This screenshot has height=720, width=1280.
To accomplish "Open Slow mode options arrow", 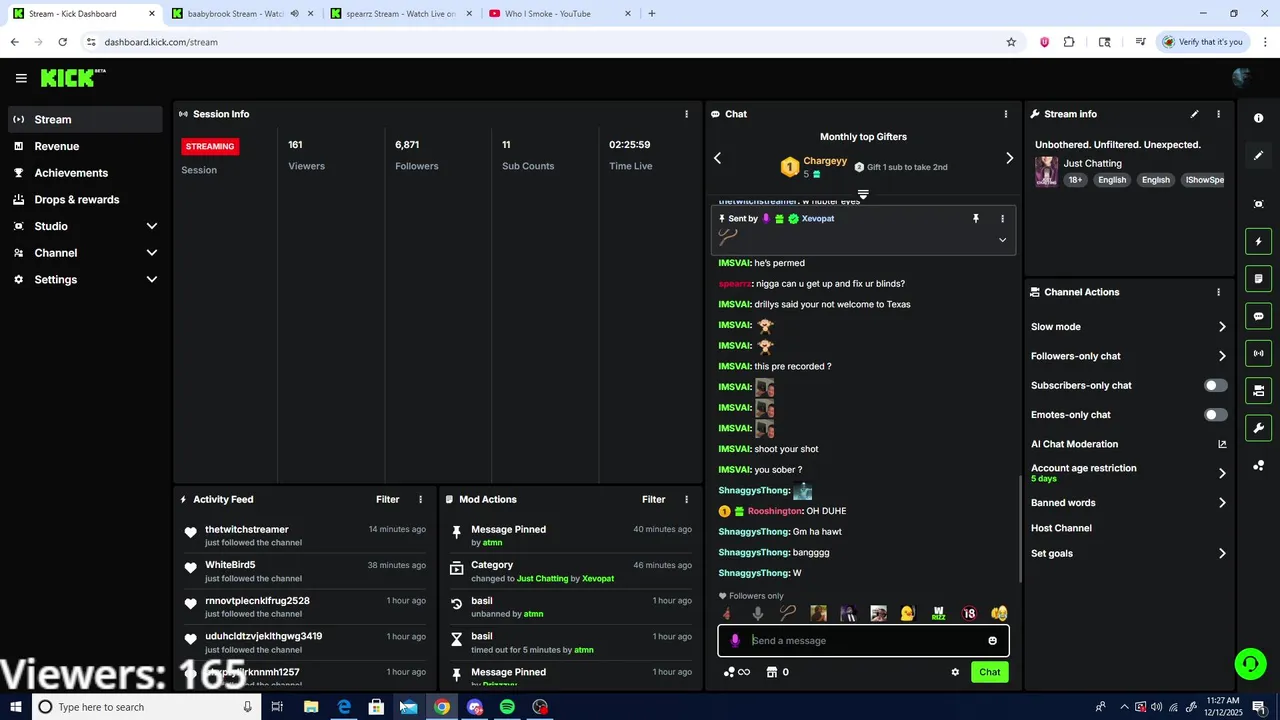I will coord(1222,327).
